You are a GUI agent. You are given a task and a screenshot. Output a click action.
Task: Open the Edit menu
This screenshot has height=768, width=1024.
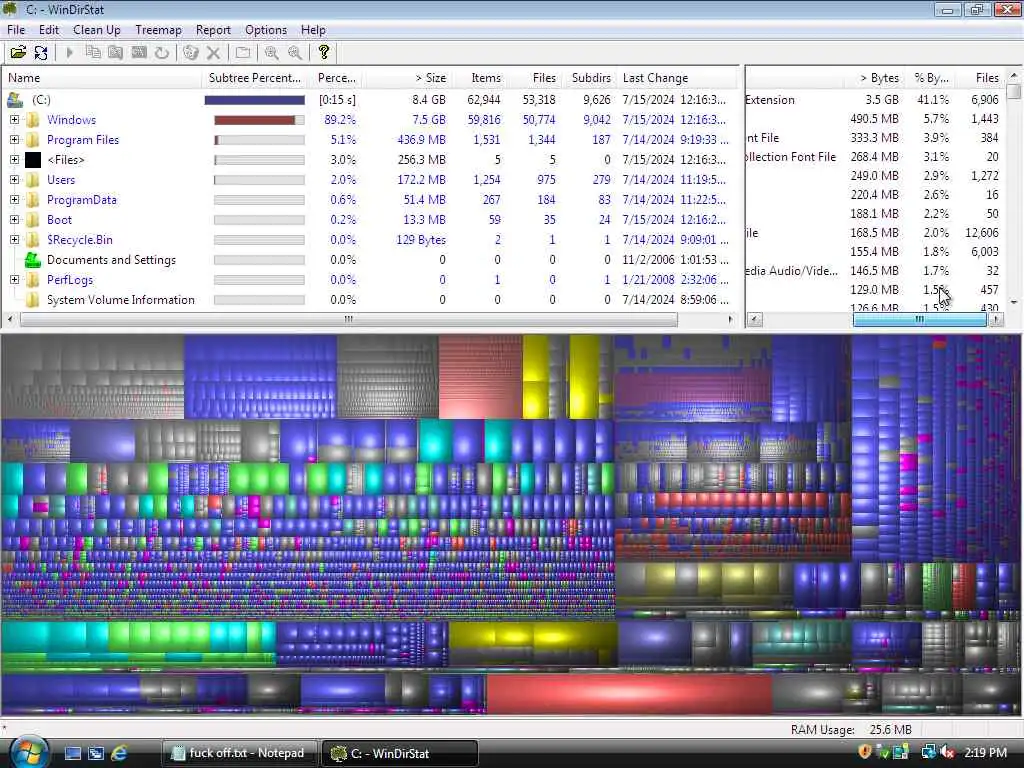click(x=49, y=30)
